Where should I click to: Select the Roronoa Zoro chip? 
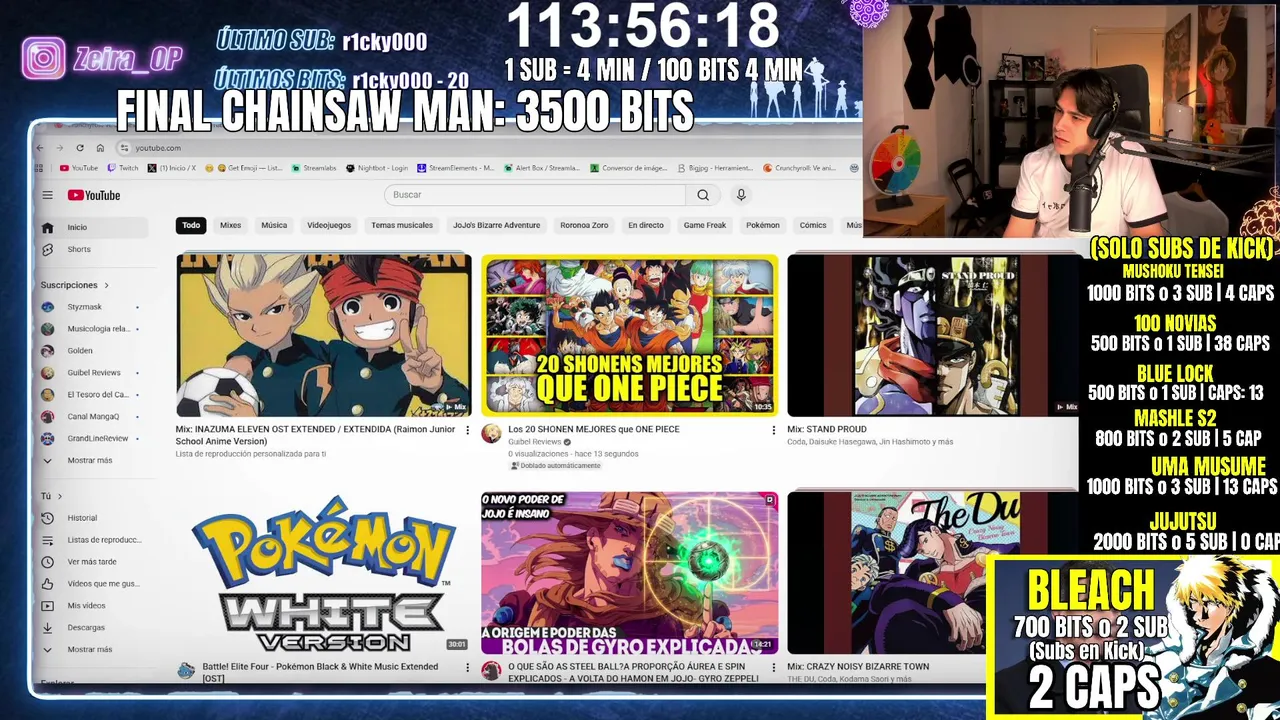584,225
